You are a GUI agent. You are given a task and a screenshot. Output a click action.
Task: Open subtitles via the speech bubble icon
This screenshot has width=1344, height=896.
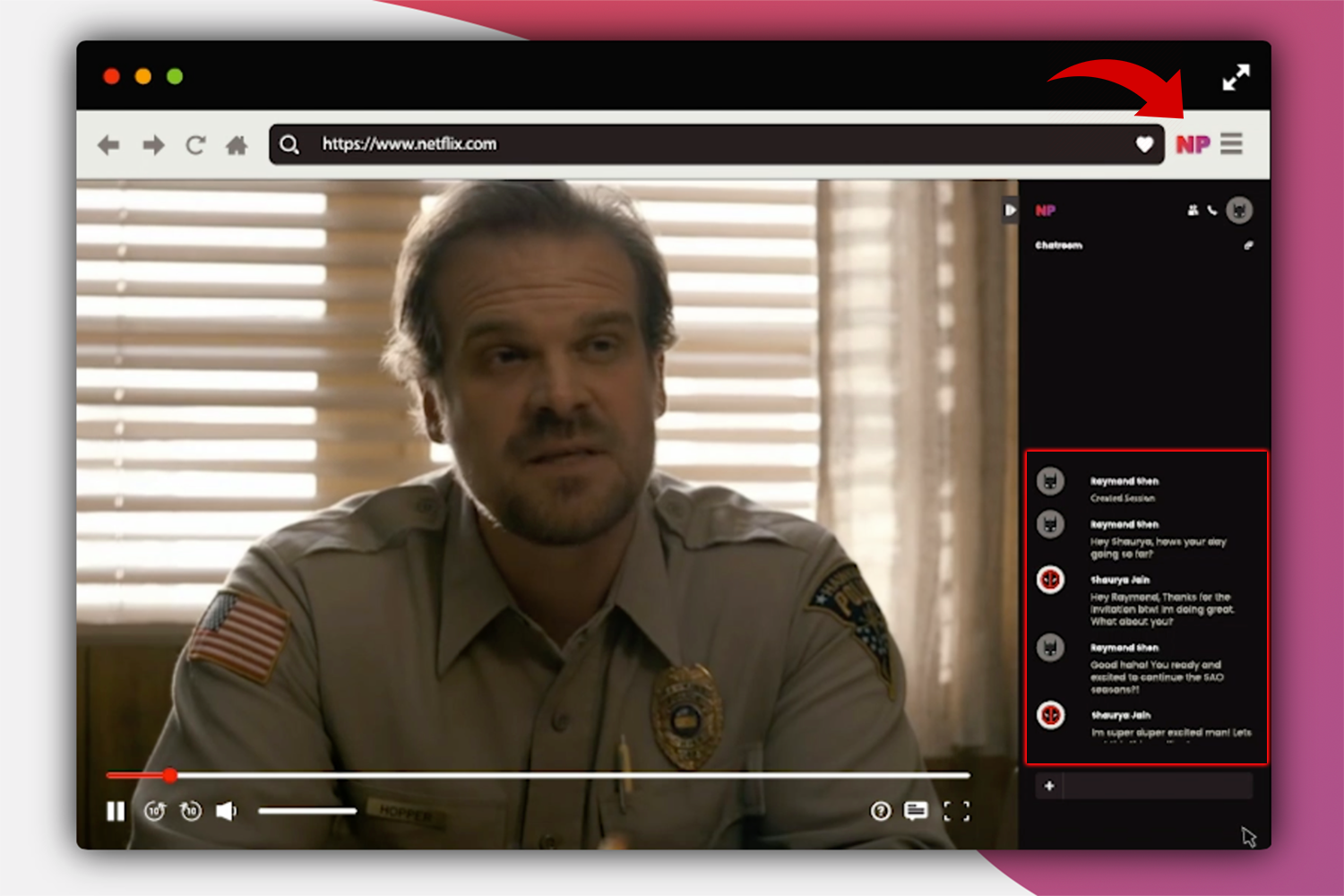(915, 812)
